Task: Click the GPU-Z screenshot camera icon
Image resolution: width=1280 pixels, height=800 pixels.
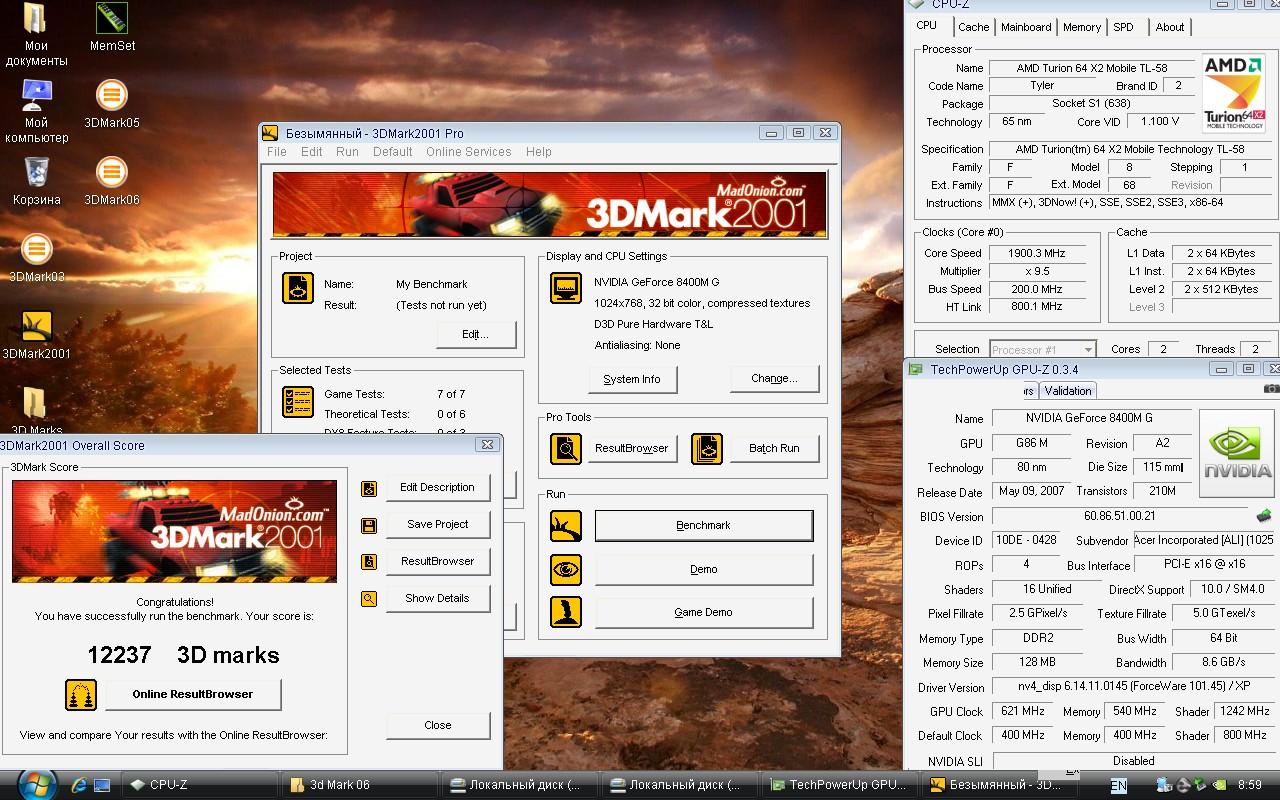Action: tap(1271, 388)
